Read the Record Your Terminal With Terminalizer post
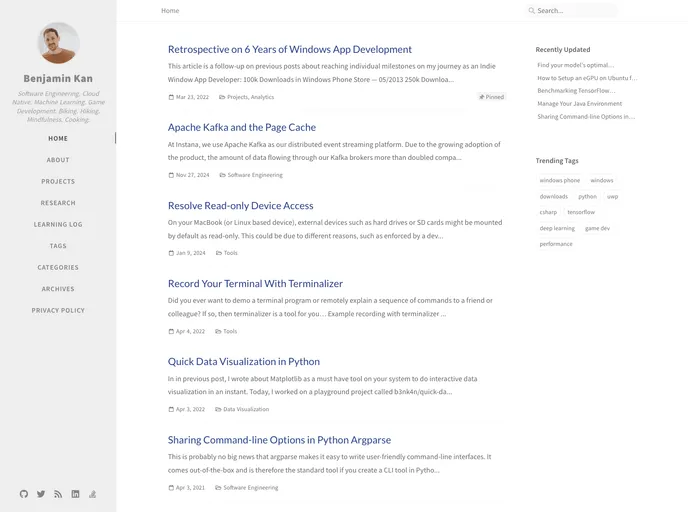The height and width of the screenshot is (512, 688). pos(255,283)
